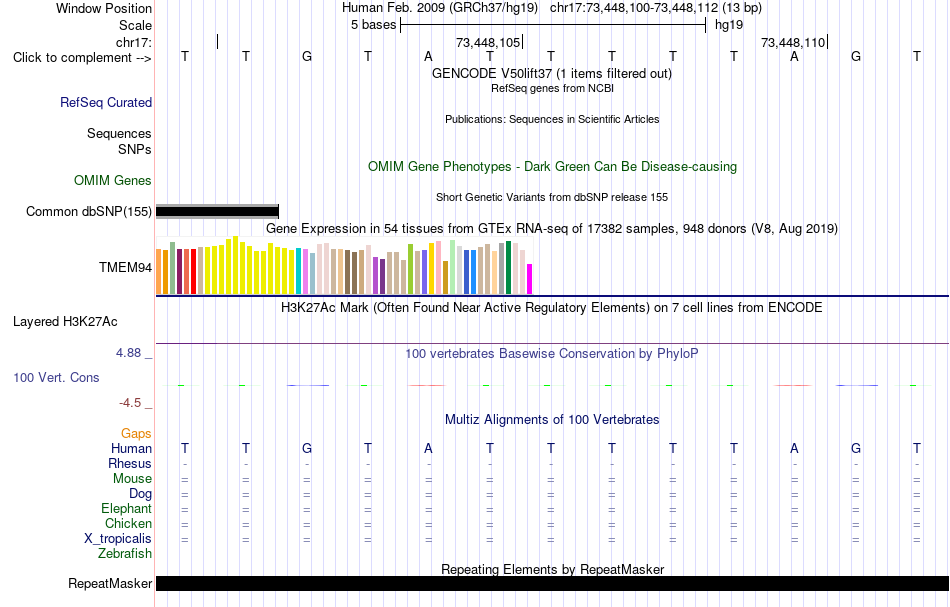Image resolution: width=950 pixels, height=607 pixels.
Task: Click the 'hg19' text beside scale bar
Action: (x=729, y=25)
